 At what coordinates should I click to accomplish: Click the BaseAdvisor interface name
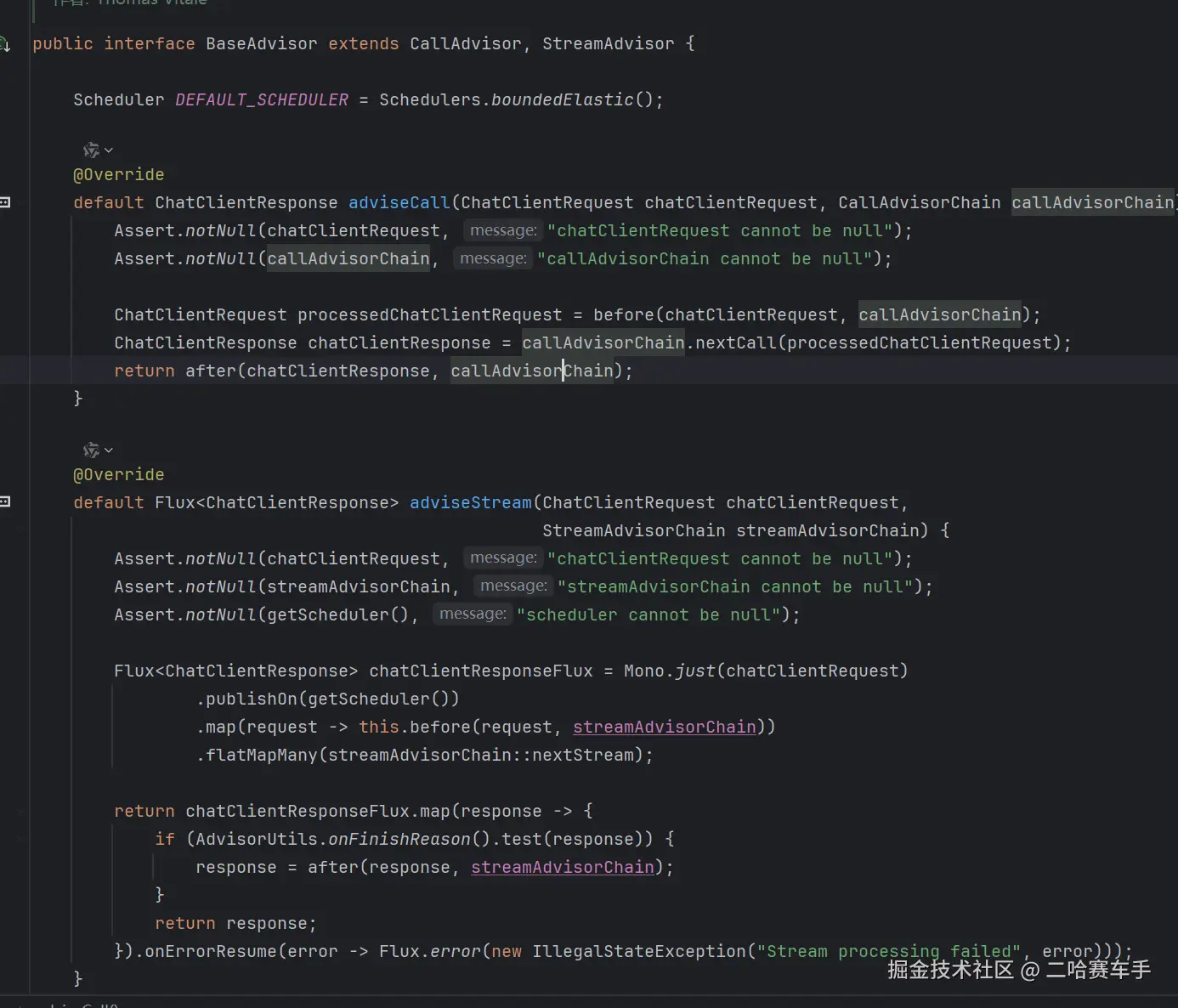tap(262, 43)
